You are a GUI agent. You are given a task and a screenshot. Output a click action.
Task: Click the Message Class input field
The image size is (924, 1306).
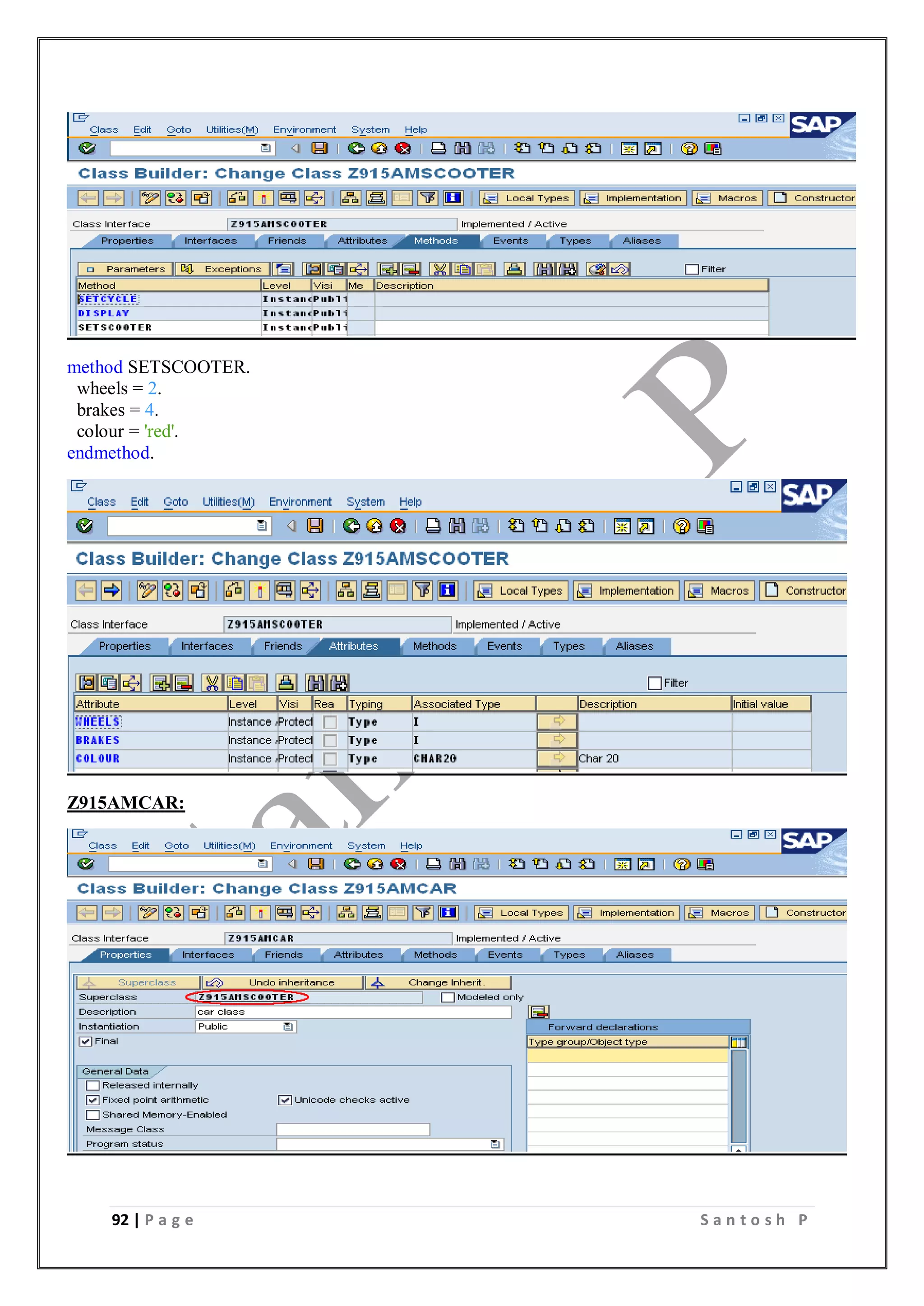pyautogui.click(x=353, y=1129)
